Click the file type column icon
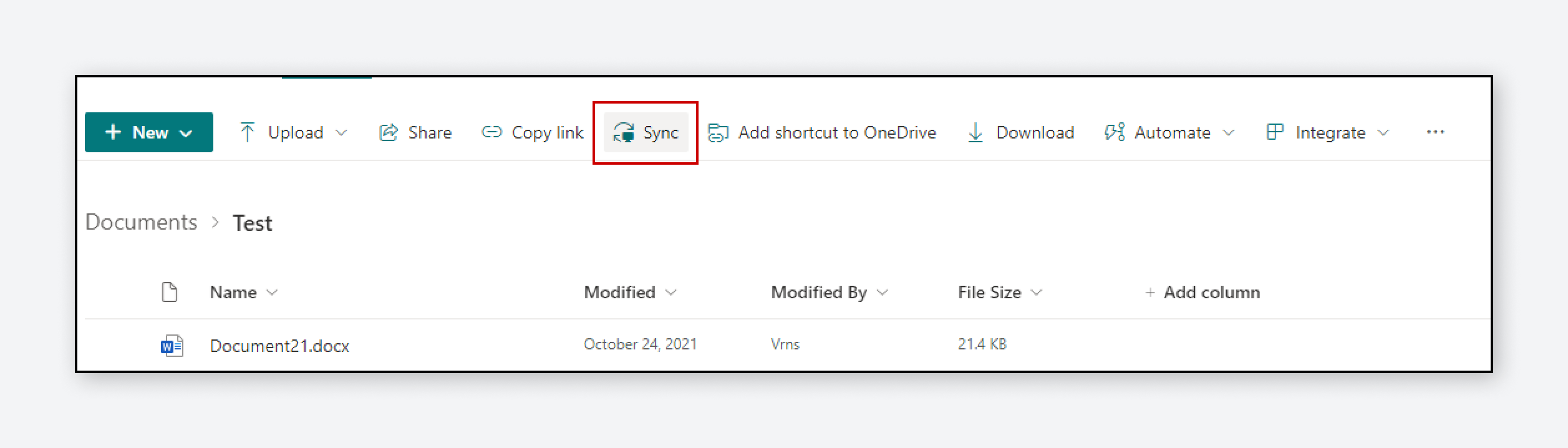 [x=170, y=292]
